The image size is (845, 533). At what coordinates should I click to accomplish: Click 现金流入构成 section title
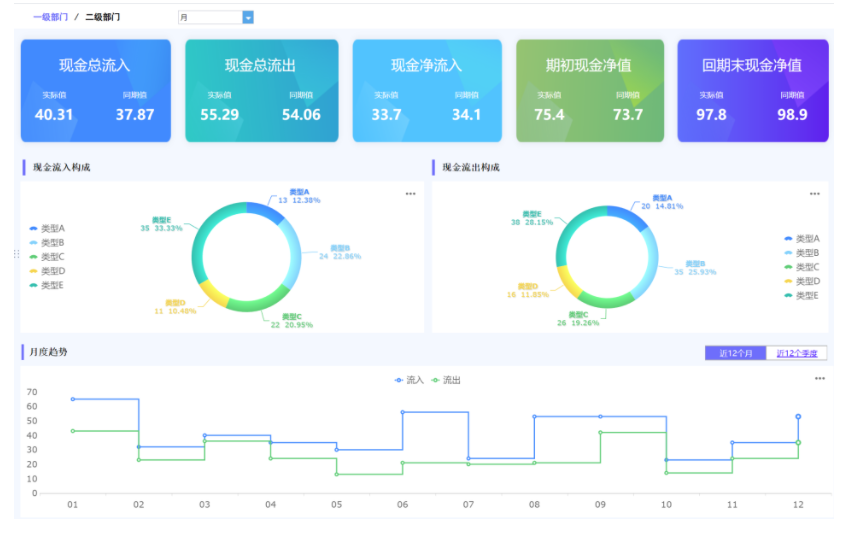click(62, 168)
